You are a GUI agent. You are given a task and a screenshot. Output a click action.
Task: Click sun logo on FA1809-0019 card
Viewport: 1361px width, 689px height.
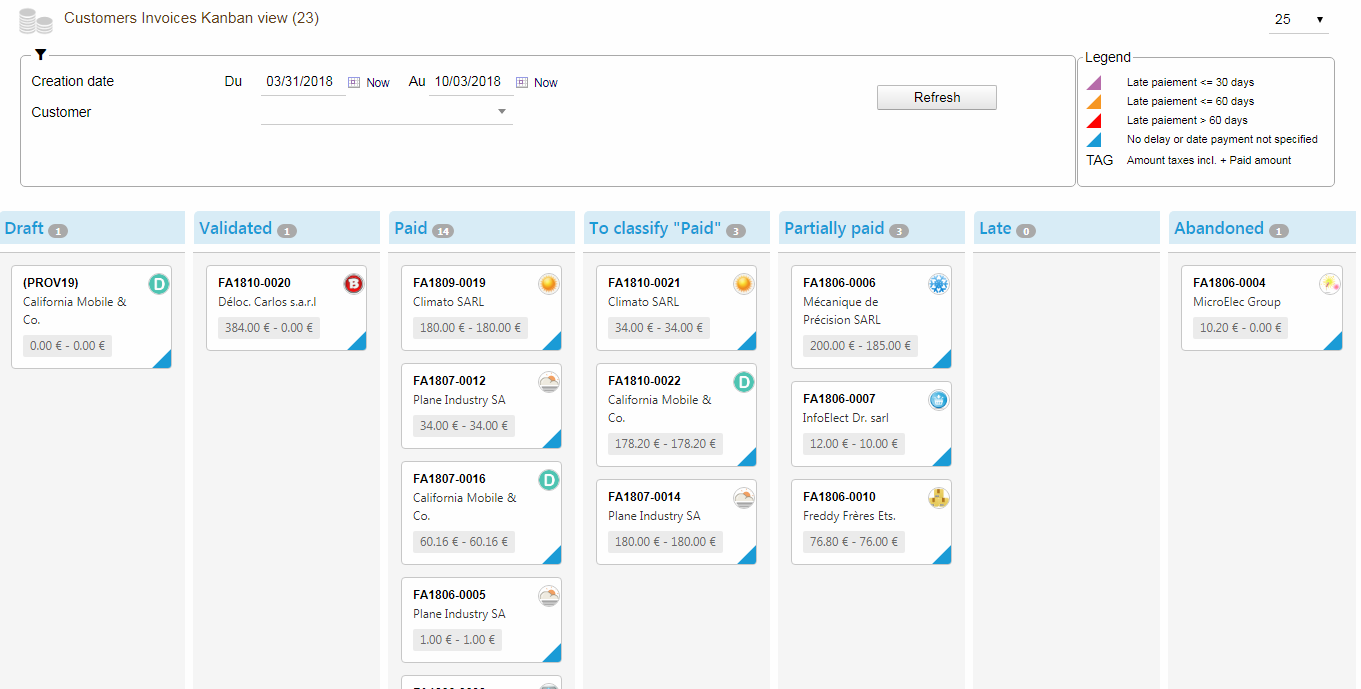pyautogui.click(x=548, y=284)
